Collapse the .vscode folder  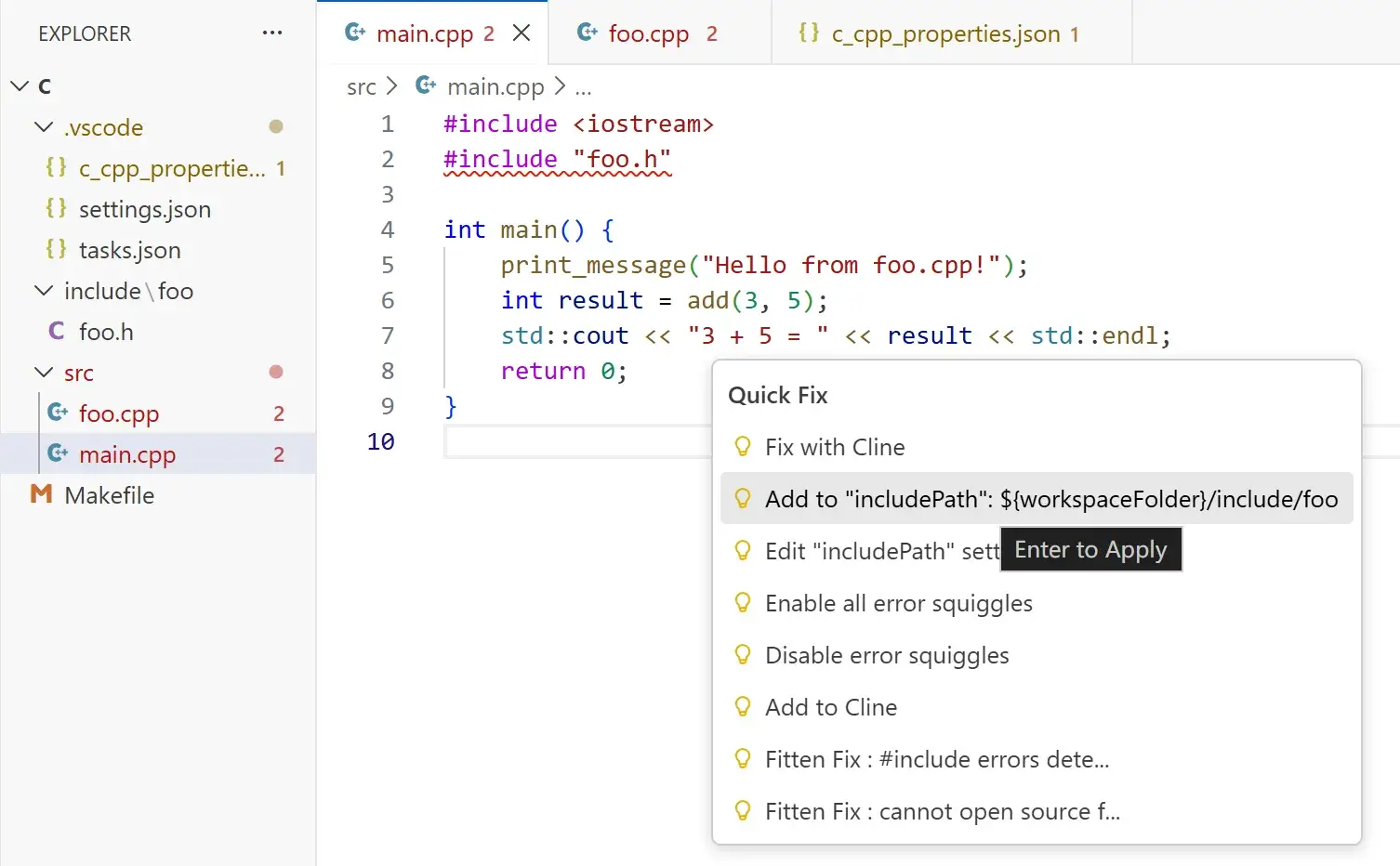pyautogui.click(x=44, y=127)
